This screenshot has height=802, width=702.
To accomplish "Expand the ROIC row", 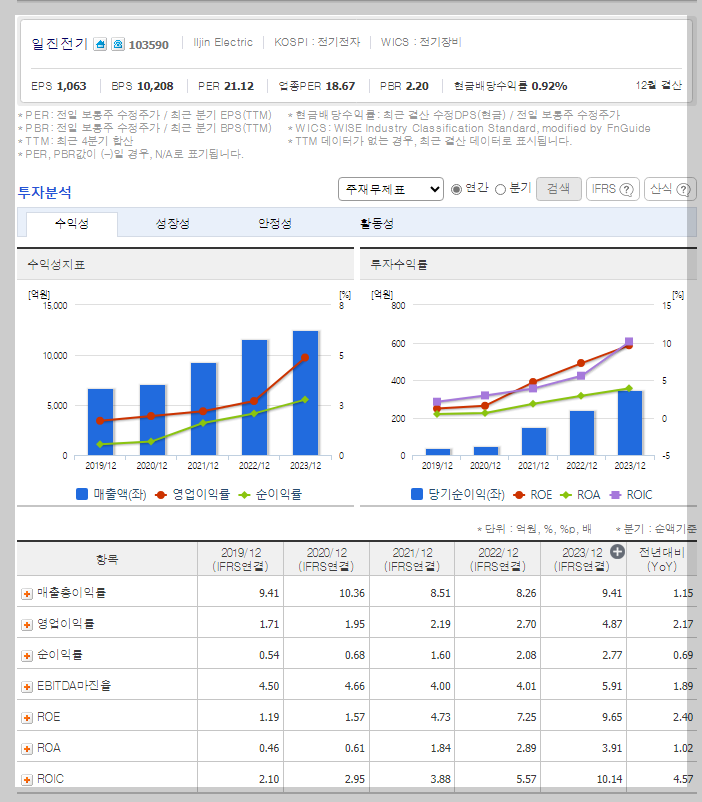I will [27, 780].
